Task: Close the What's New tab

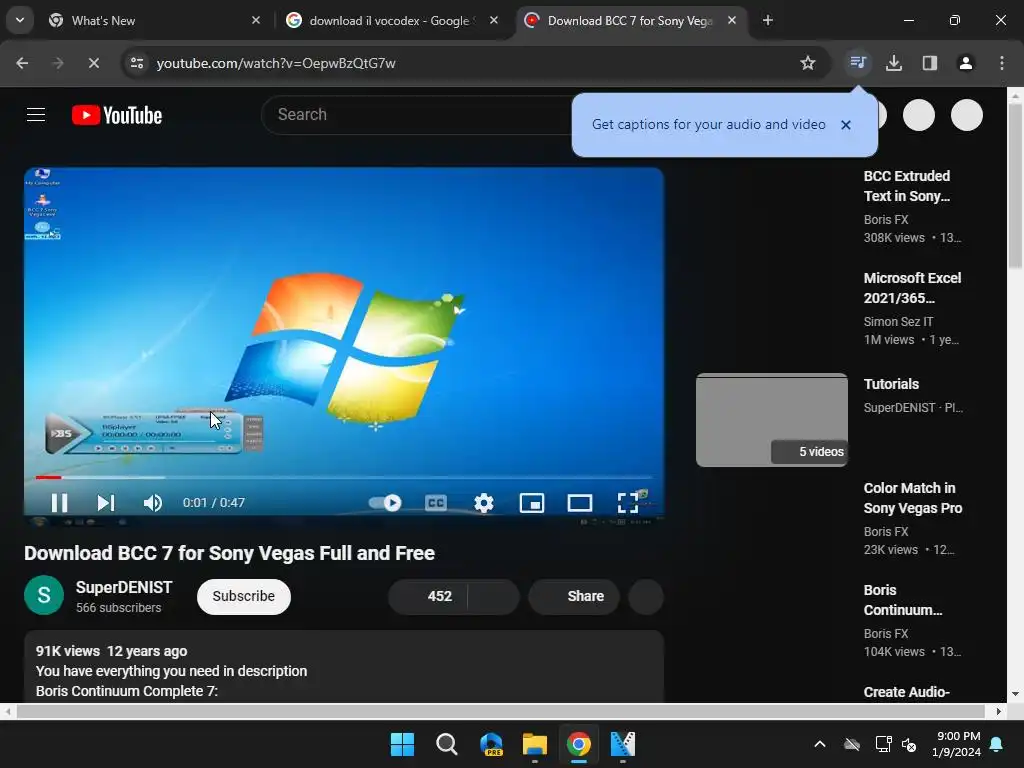Action: point(256,20)
